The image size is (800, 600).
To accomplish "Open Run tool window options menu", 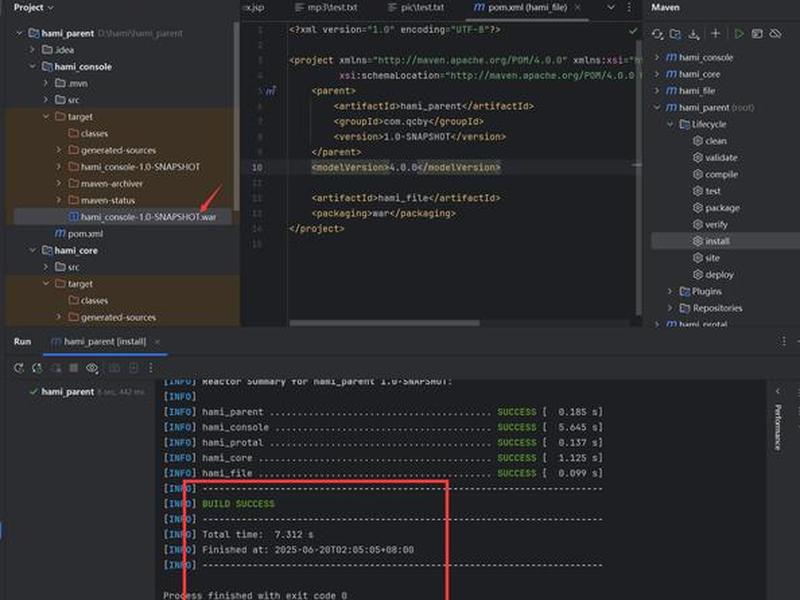I will click(784, 341).
